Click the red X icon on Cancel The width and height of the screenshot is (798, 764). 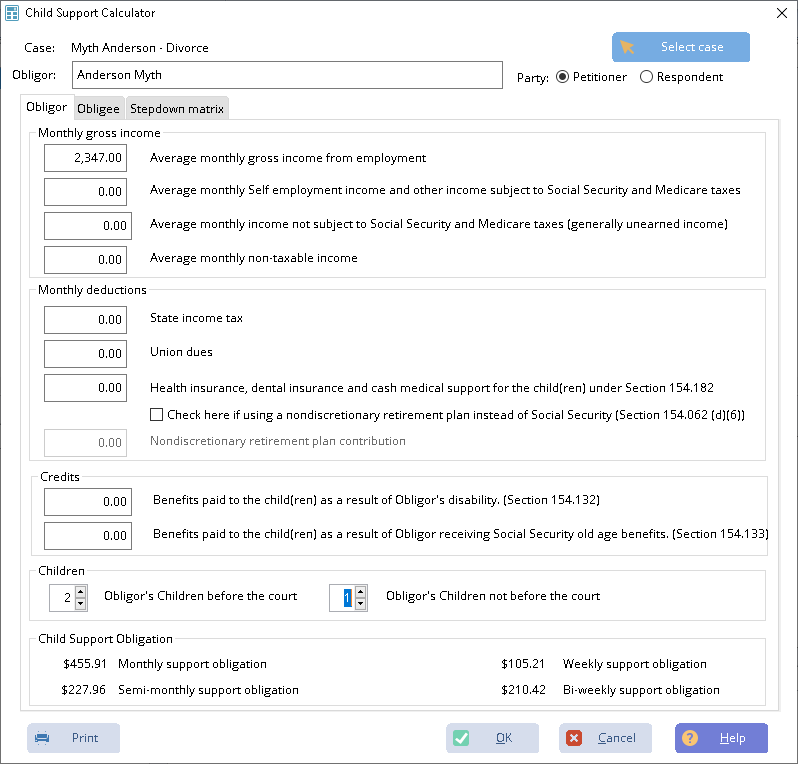(574, 738)
